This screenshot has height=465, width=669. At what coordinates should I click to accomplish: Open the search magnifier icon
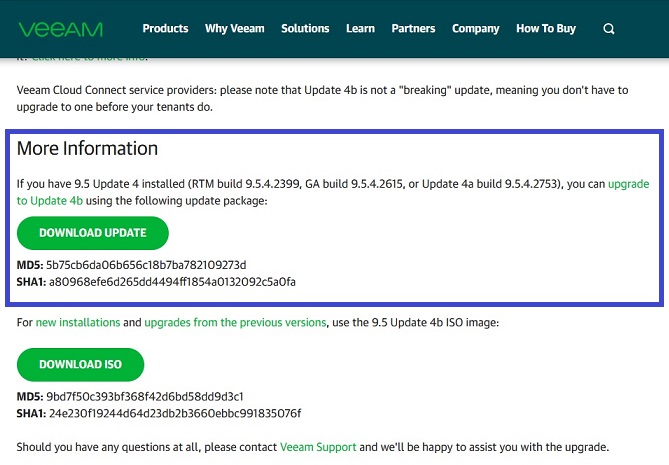coord(609,29)
